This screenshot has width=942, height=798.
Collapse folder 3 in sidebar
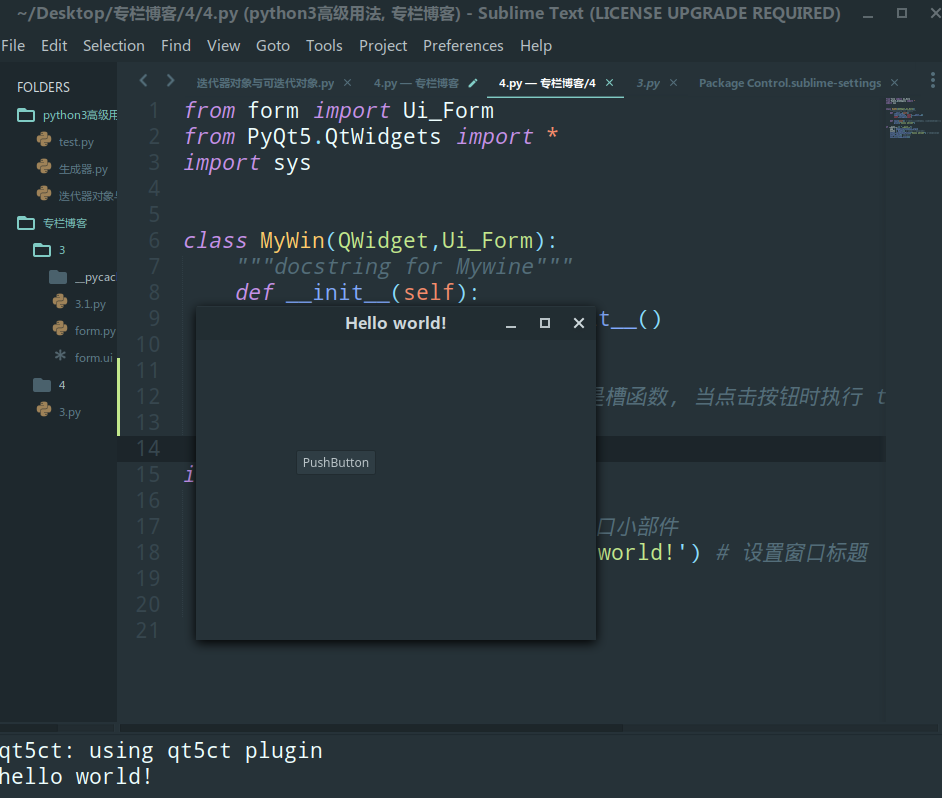coord(42,250)
